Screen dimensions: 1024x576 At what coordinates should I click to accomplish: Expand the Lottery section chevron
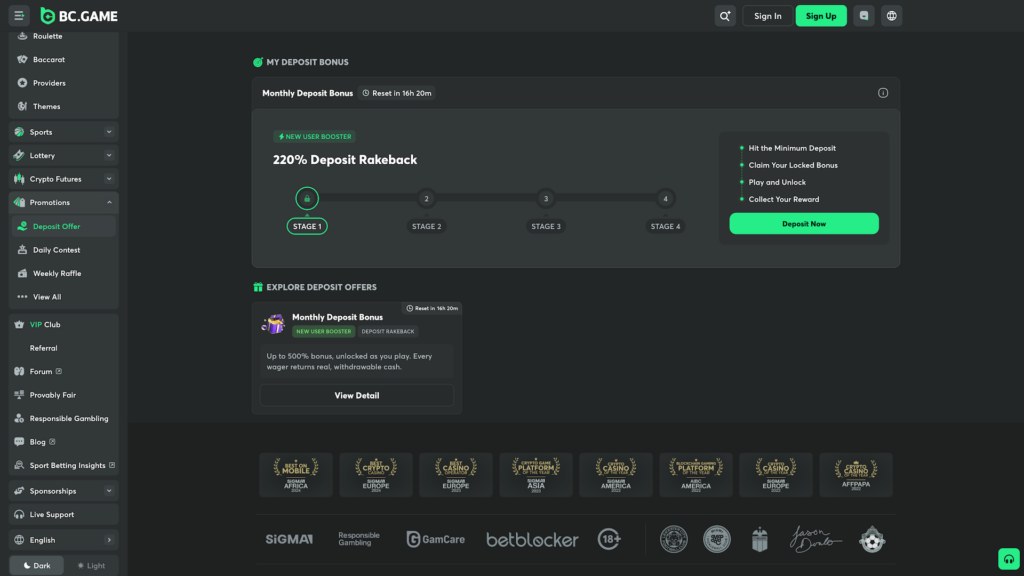(109, 155)
